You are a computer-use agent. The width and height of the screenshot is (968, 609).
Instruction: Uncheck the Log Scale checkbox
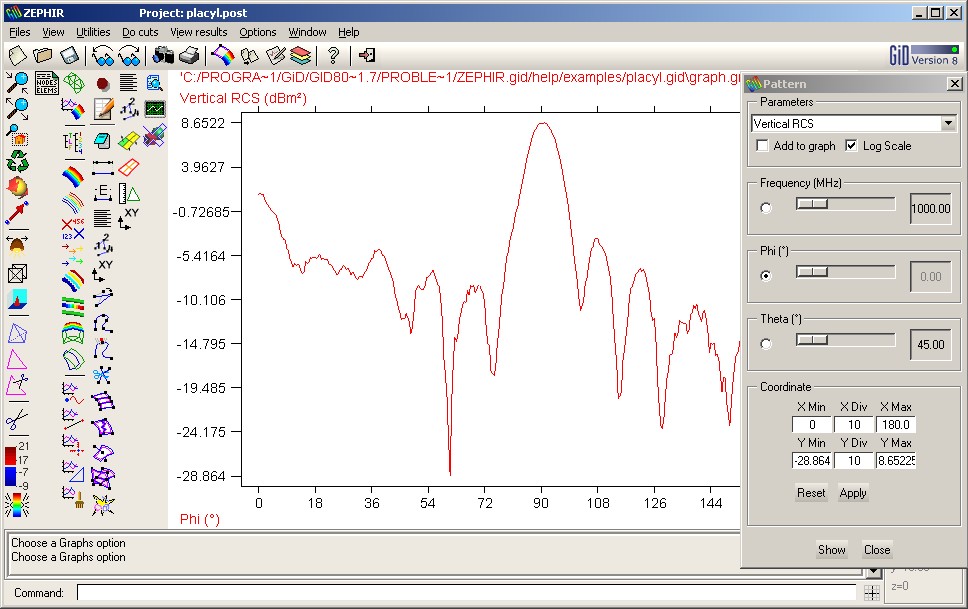click(x=851, y=146)
